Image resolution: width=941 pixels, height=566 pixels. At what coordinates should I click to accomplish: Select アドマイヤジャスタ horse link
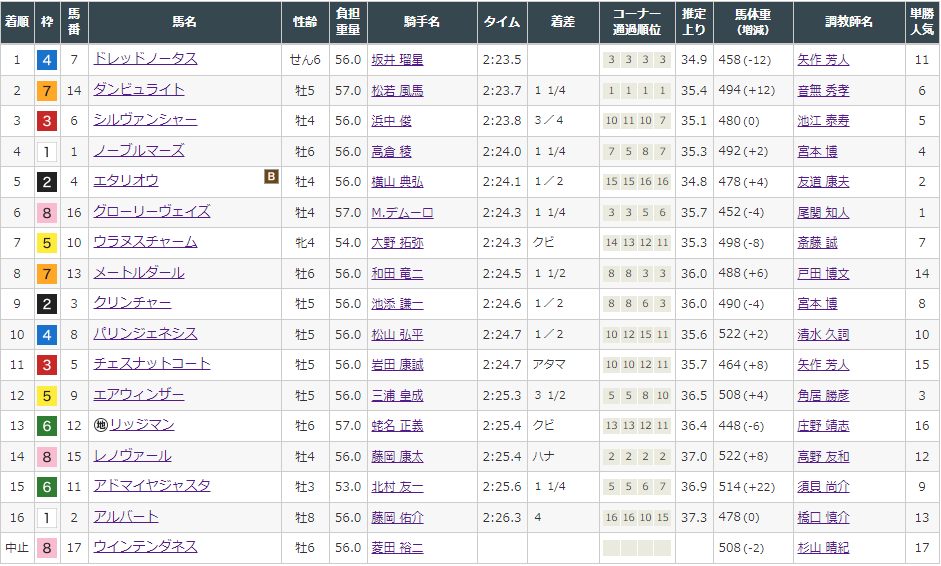pos(152,486)
